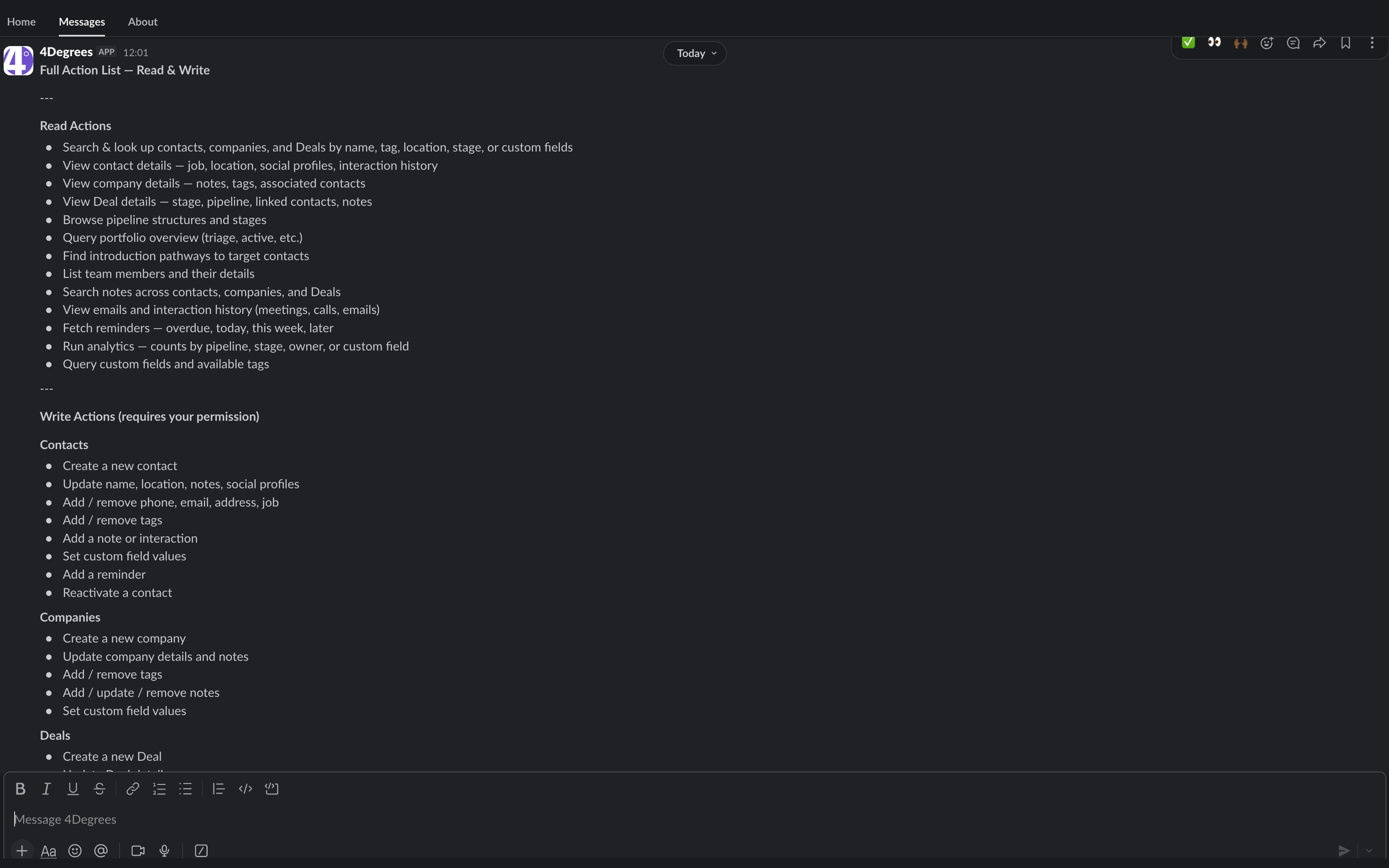Click 'Reactivate a contact' item

coord(117,593)
